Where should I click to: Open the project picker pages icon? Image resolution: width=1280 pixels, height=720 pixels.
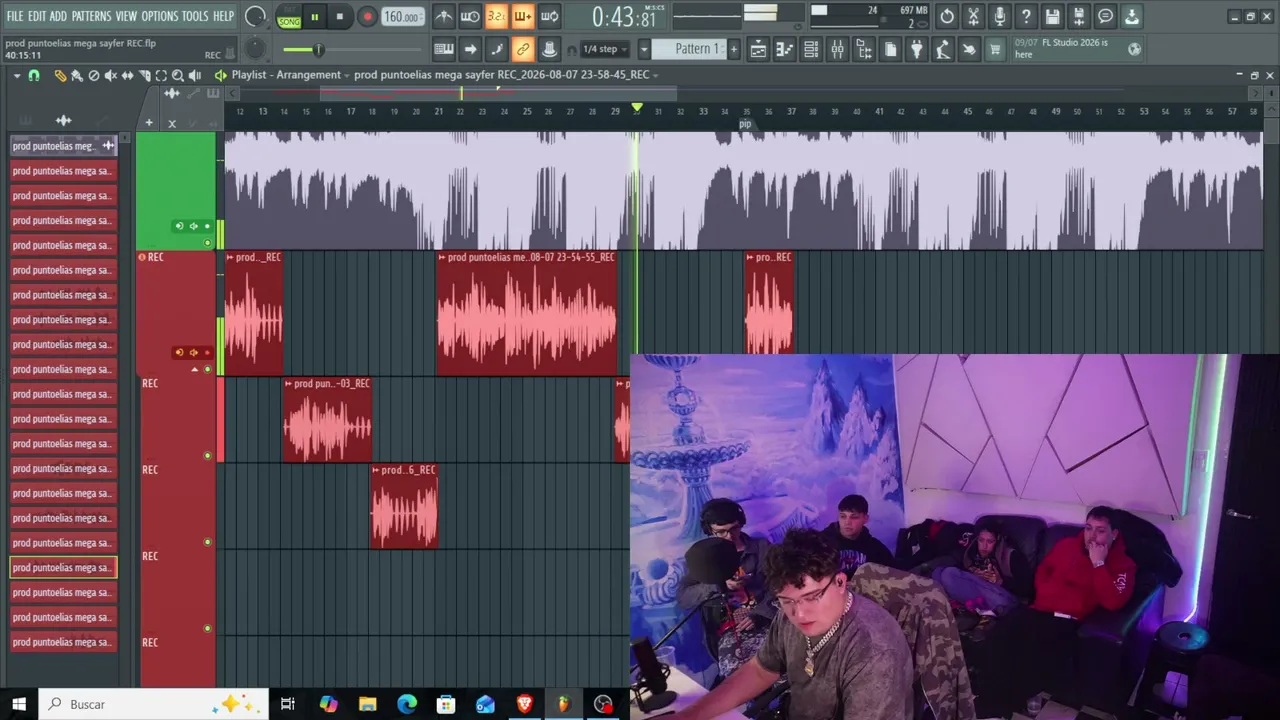(x=890, y=49)
